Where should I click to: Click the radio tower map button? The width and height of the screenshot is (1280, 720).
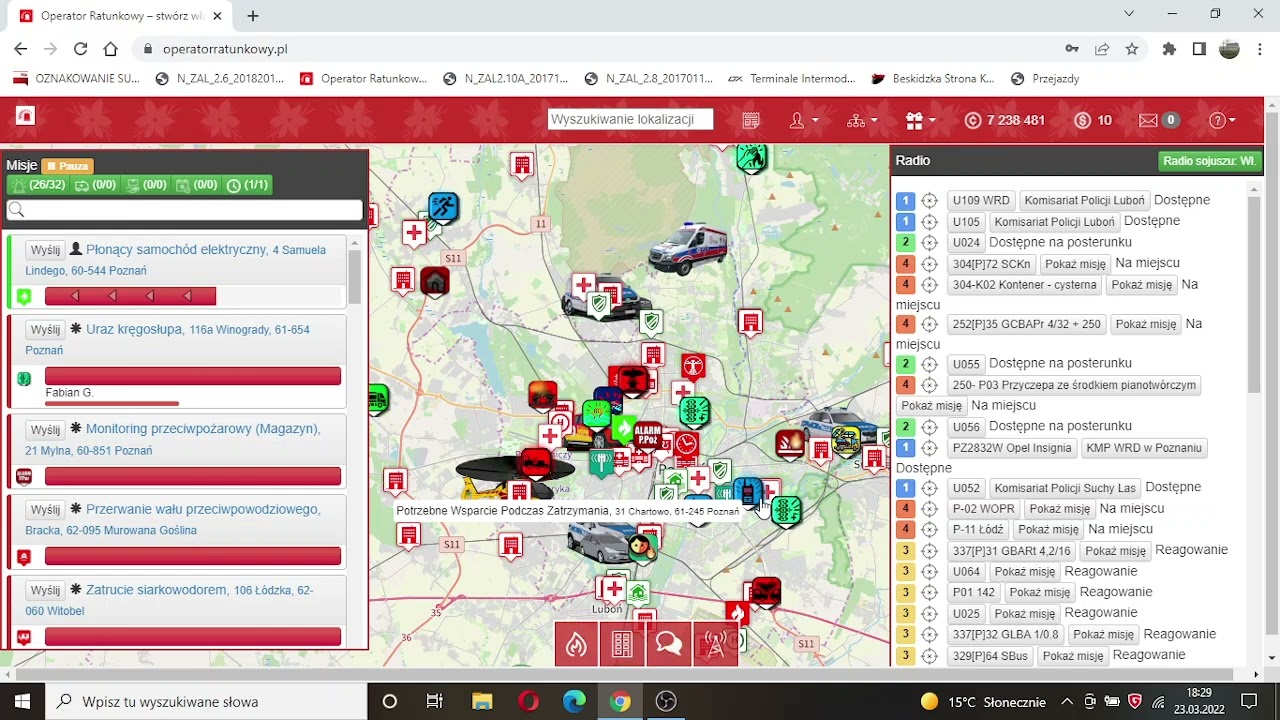(x=715, y=644)
